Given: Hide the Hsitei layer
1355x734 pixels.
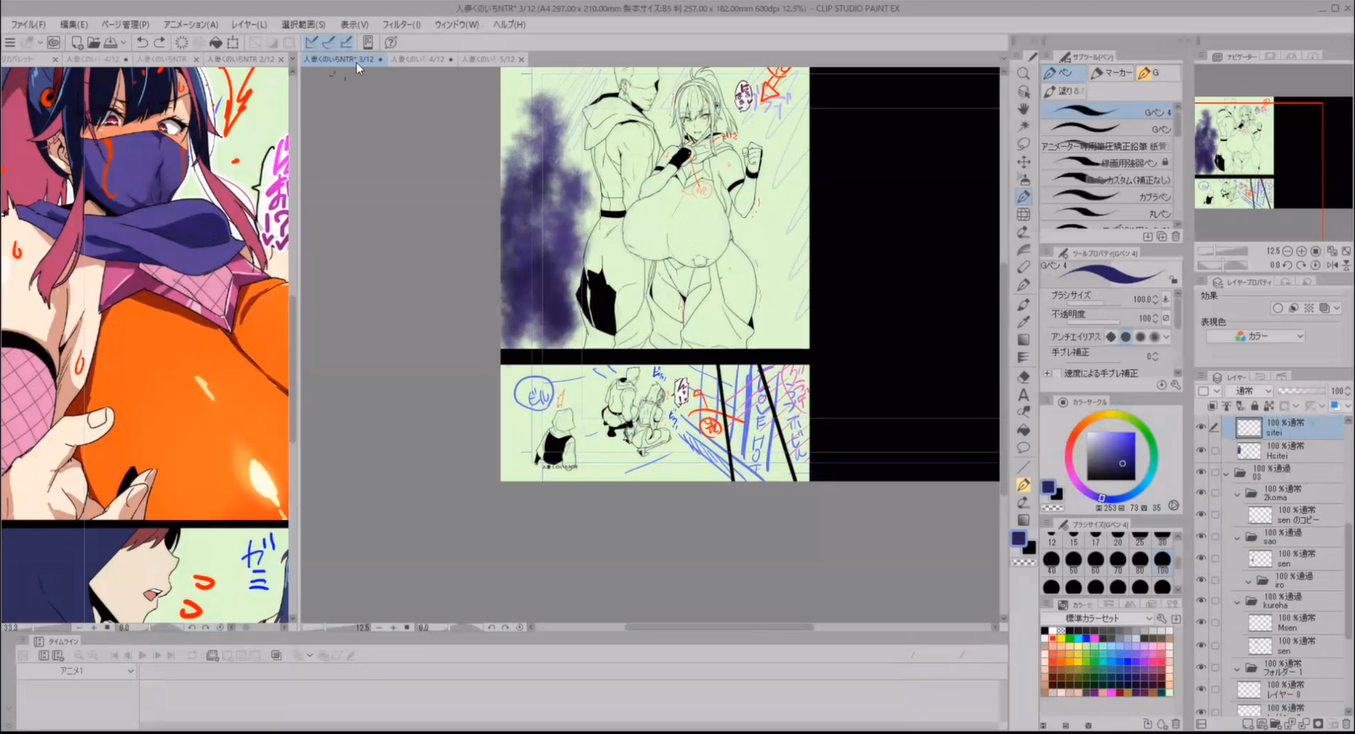Looking at the screenshot, I should tap(1201, 451).
